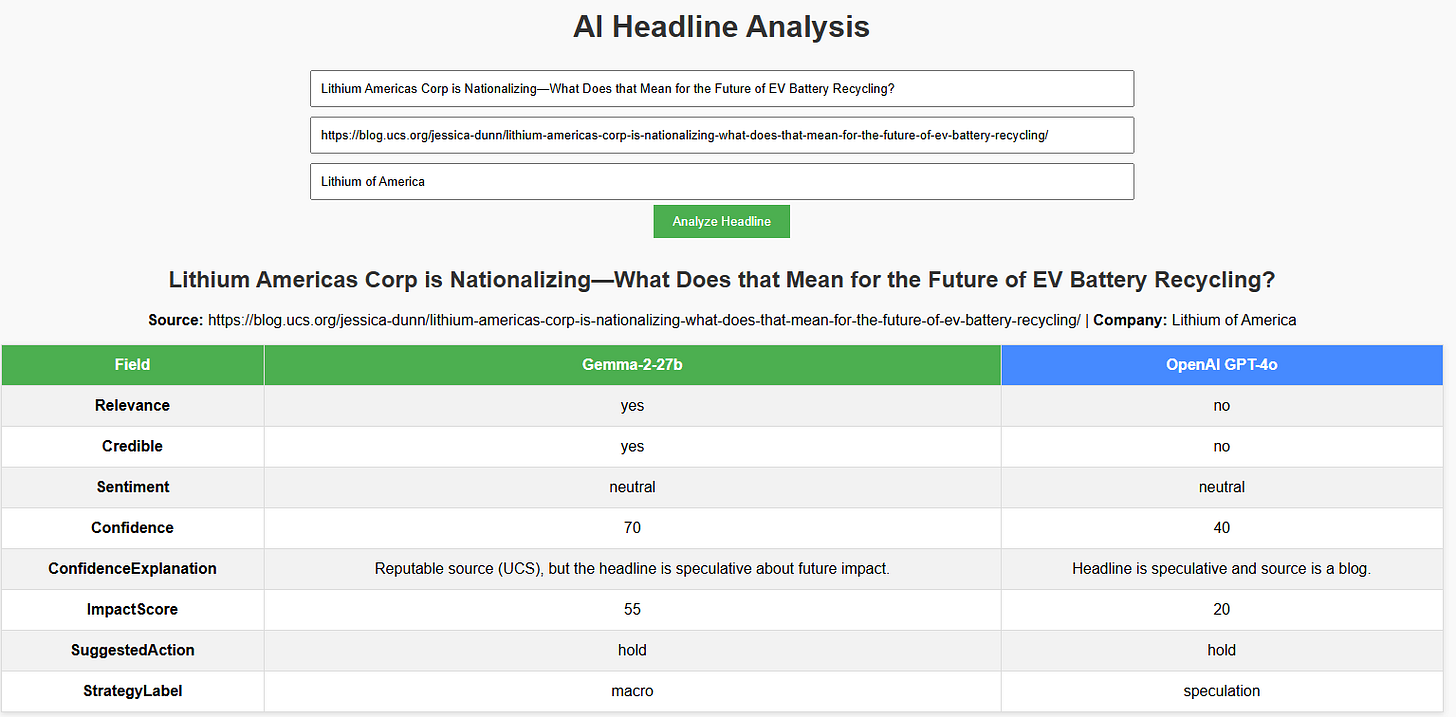
Task: Focus the headline text input field
Action: pos(722,89)
